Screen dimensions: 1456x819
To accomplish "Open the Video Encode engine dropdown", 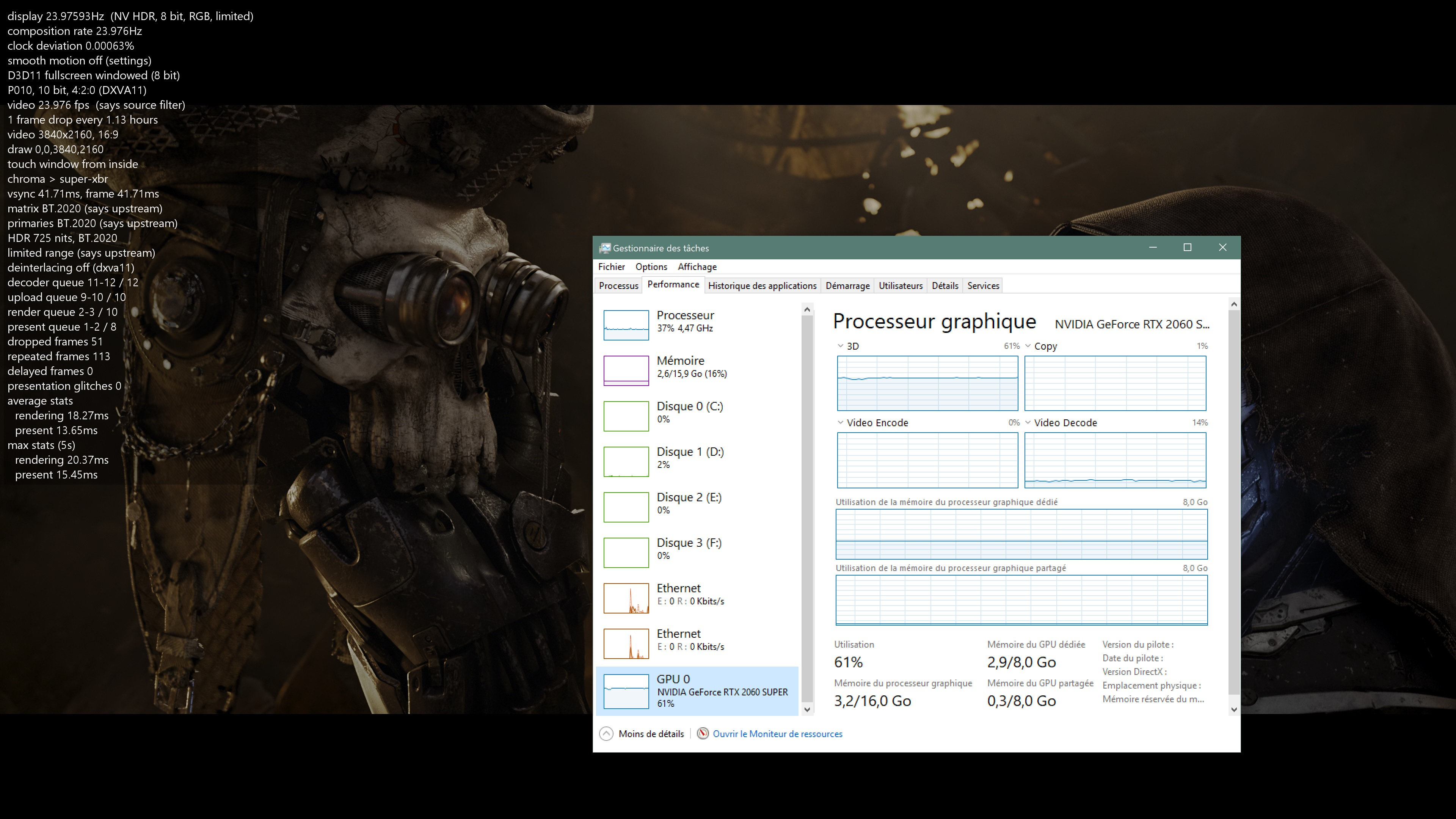I will pyautogui.click(x=840, y=422).
